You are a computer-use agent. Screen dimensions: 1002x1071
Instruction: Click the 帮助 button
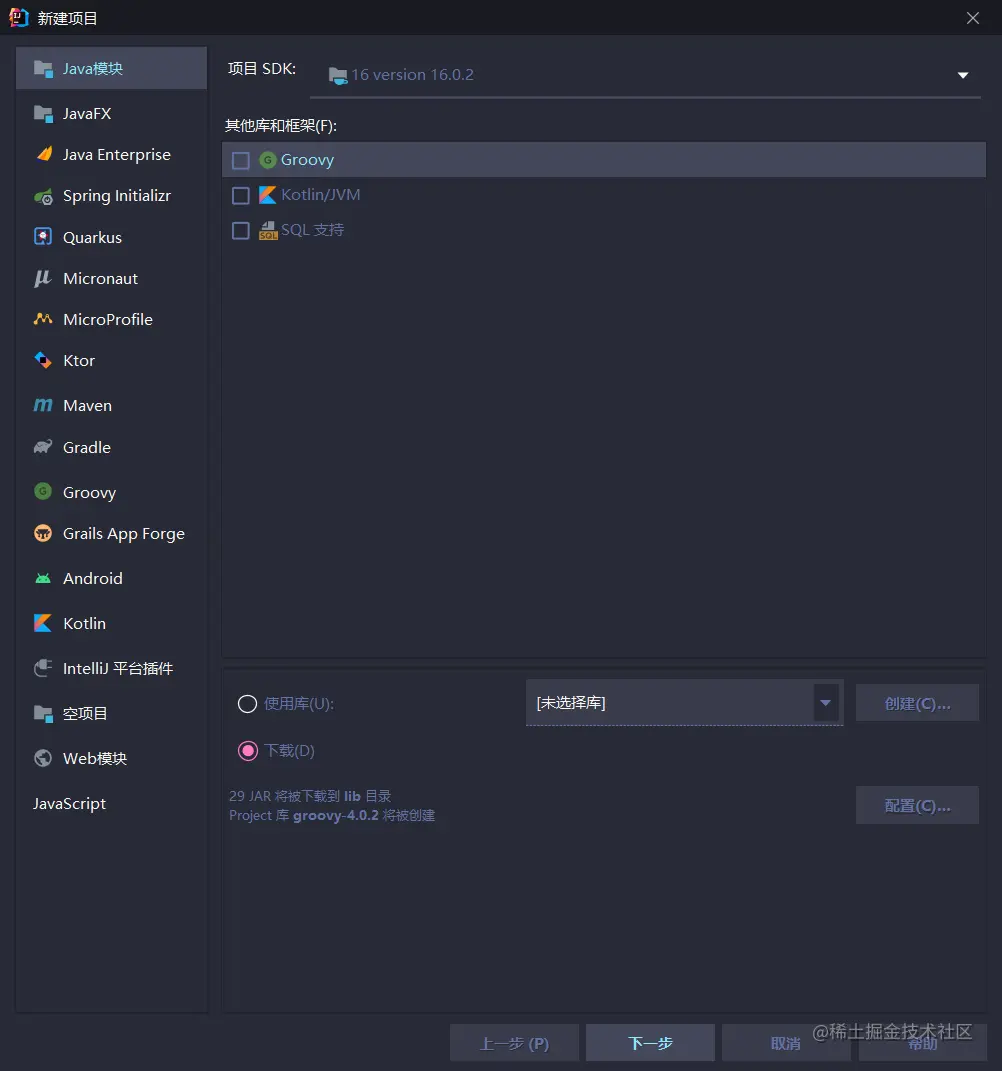(922, 1042)
